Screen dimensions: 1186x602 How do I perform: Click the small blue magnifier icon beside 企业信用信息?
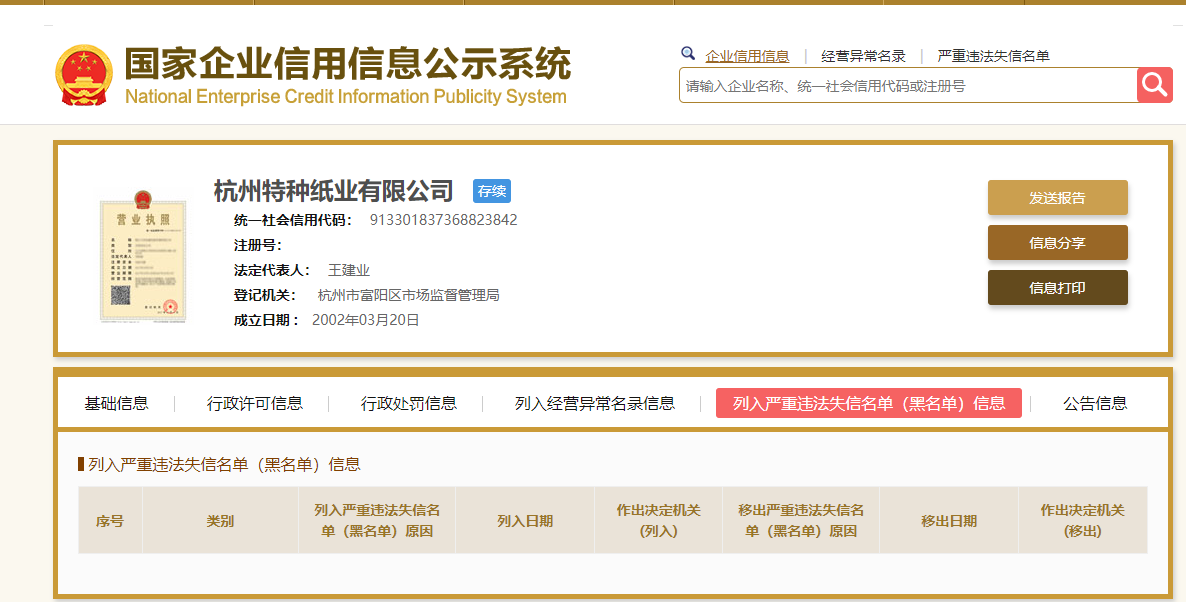pos(688,53)
